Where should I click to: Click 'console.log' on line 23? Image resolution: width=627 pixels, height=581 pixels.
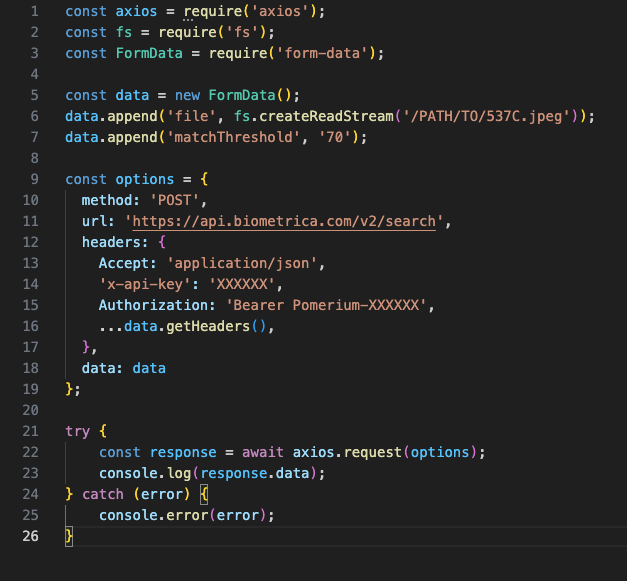tap(145, 473)
